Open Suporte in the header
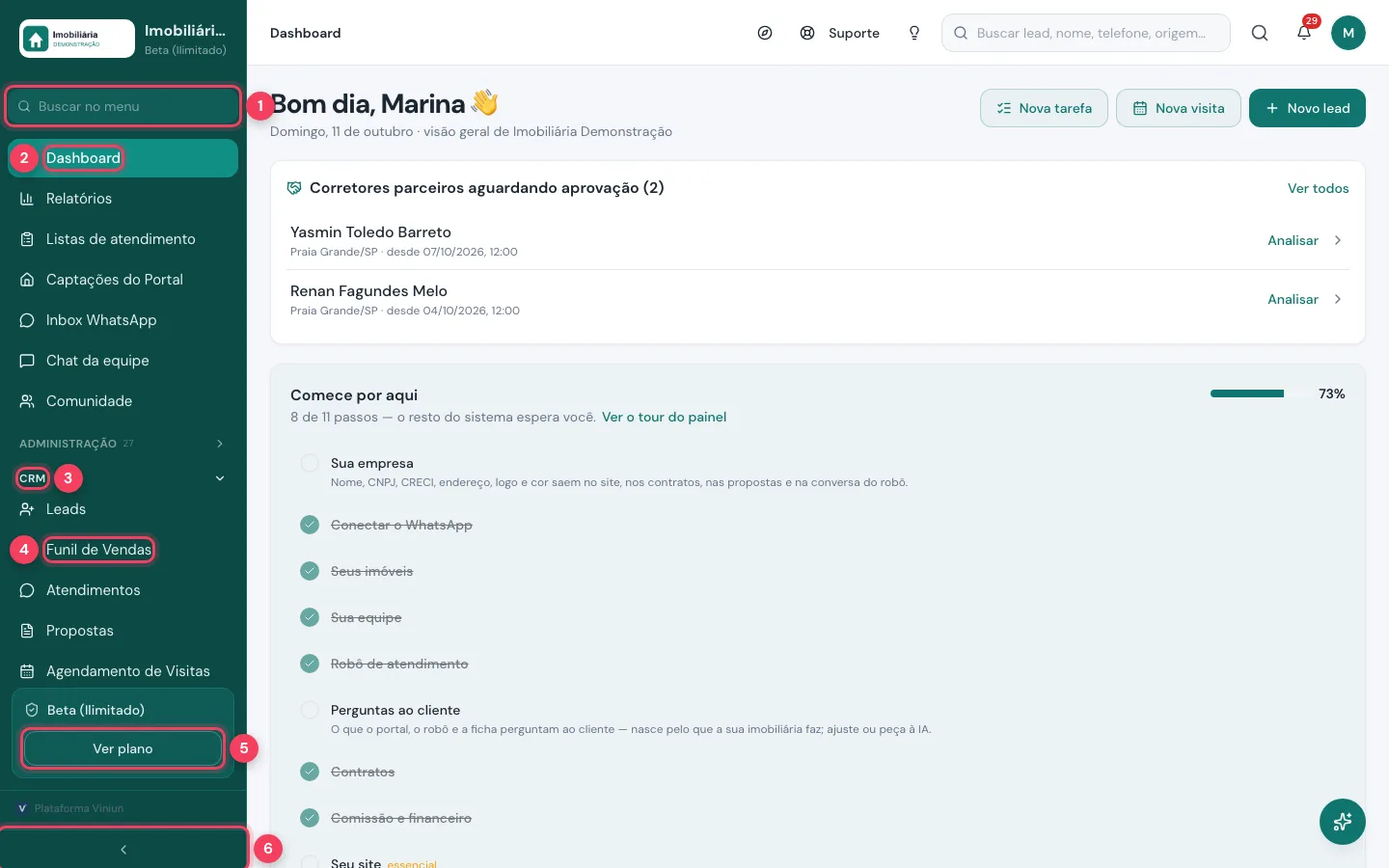1389x868 pixels. click(840, 33)
